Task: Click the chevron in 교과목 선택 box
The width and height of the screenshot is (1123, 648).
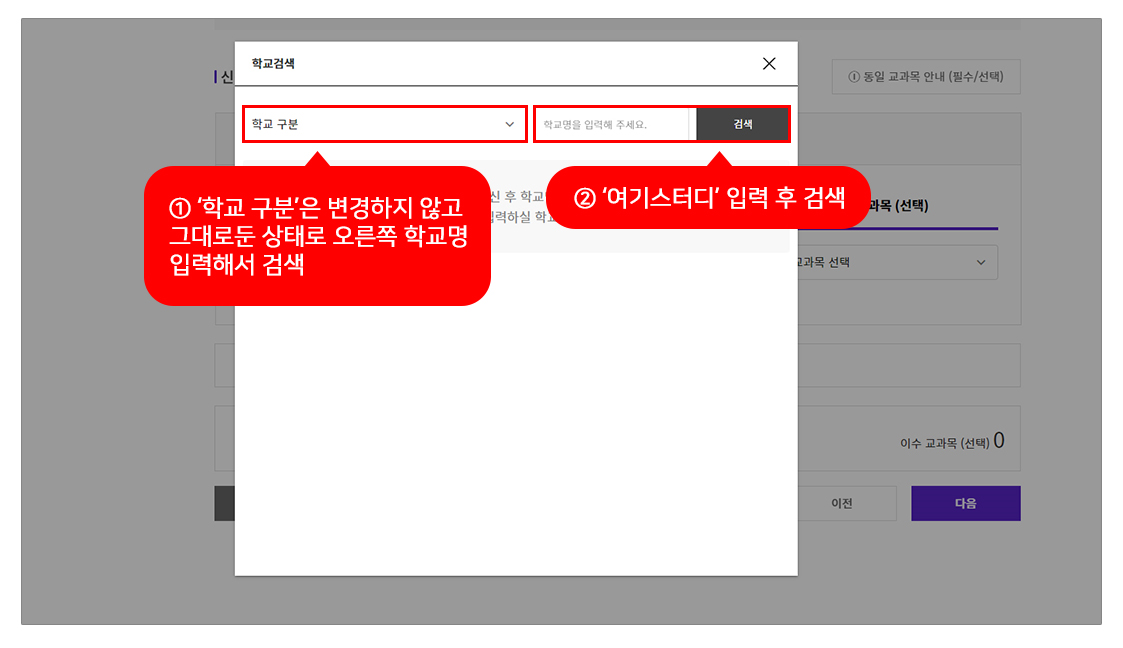Action: (x=979, y=264)
